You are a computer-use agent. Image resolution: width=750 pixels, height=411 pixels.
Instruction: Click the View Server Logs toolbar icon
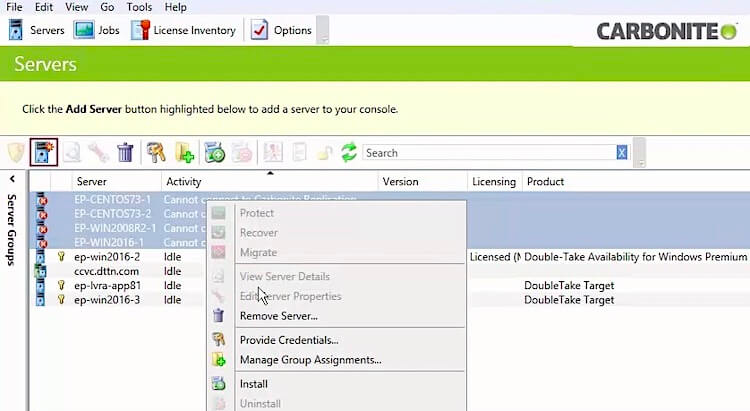coord(299,153)
